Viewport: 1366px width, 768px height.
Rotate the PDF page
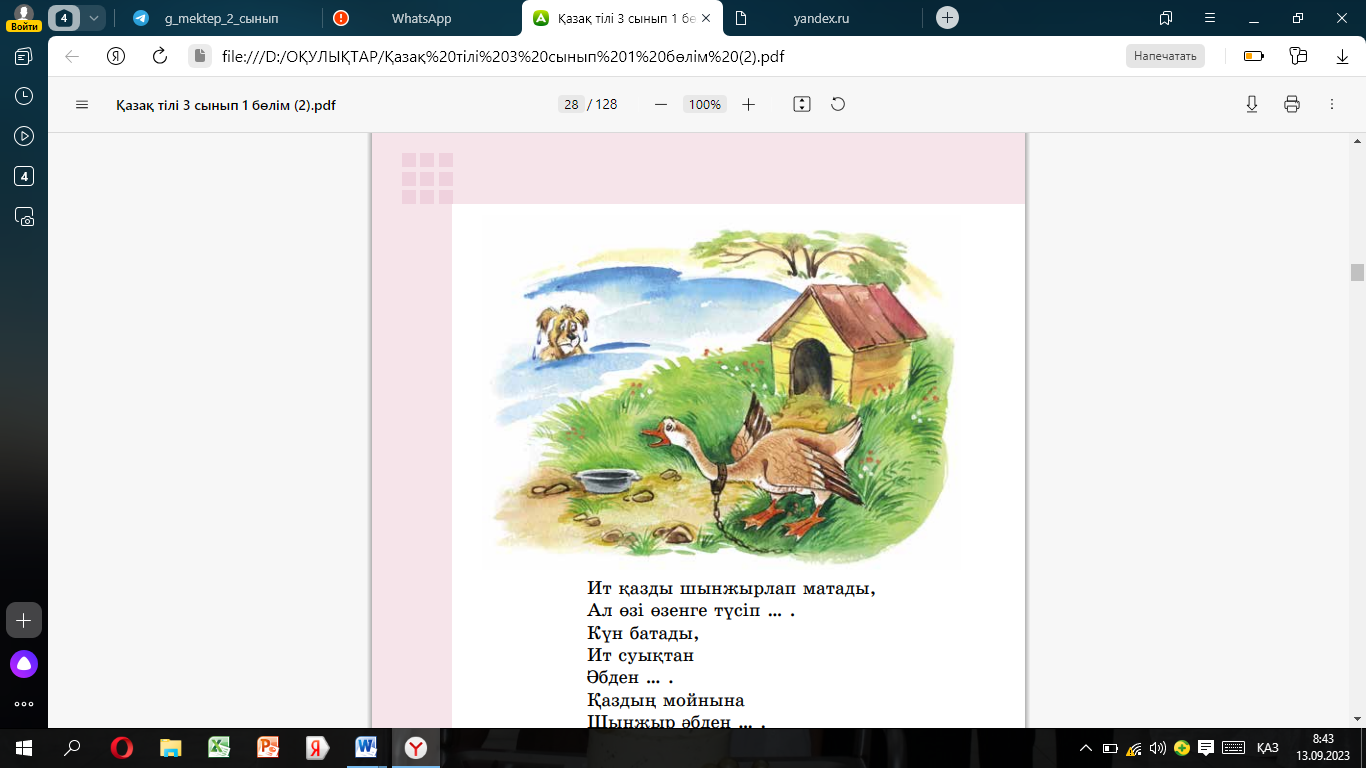click(838, 104)
